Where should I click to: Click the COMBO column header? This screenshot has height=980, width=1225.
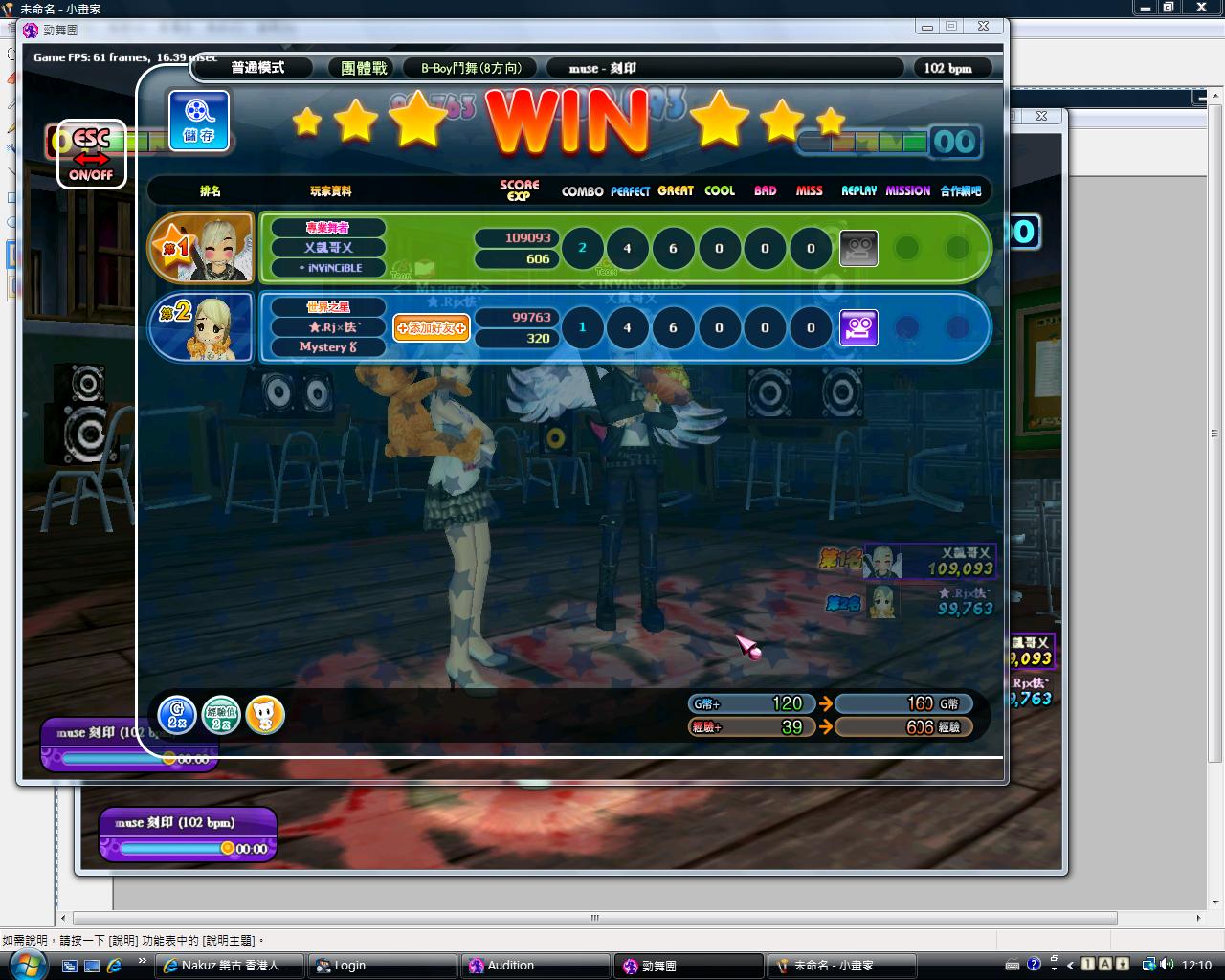click(582, 191)
